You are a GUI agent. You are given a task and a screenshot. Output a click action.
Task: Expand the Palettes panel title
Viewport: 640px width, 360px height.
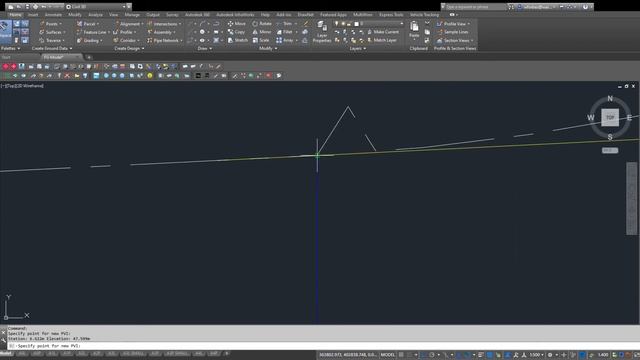point(10,48)
